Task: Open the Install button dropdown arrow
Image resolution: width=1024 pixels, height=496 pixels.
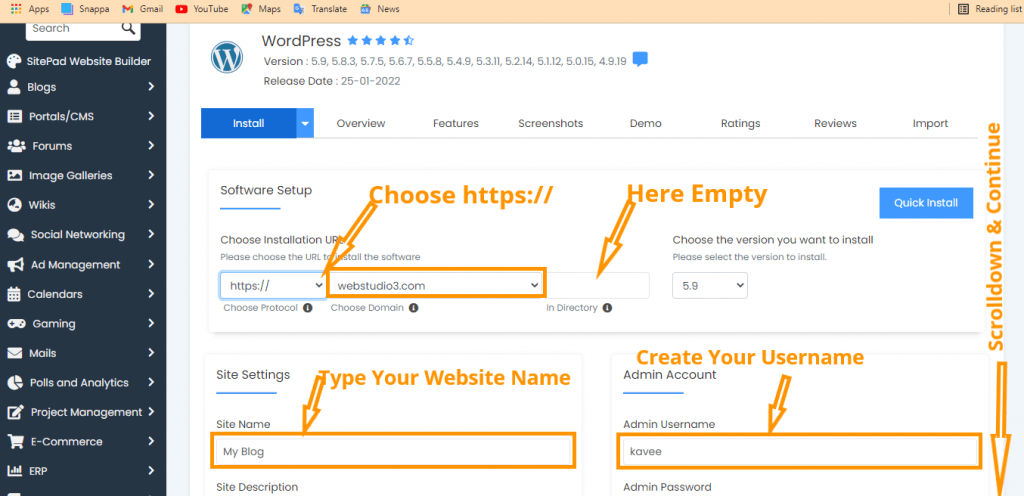Action: tap(305, 123)
